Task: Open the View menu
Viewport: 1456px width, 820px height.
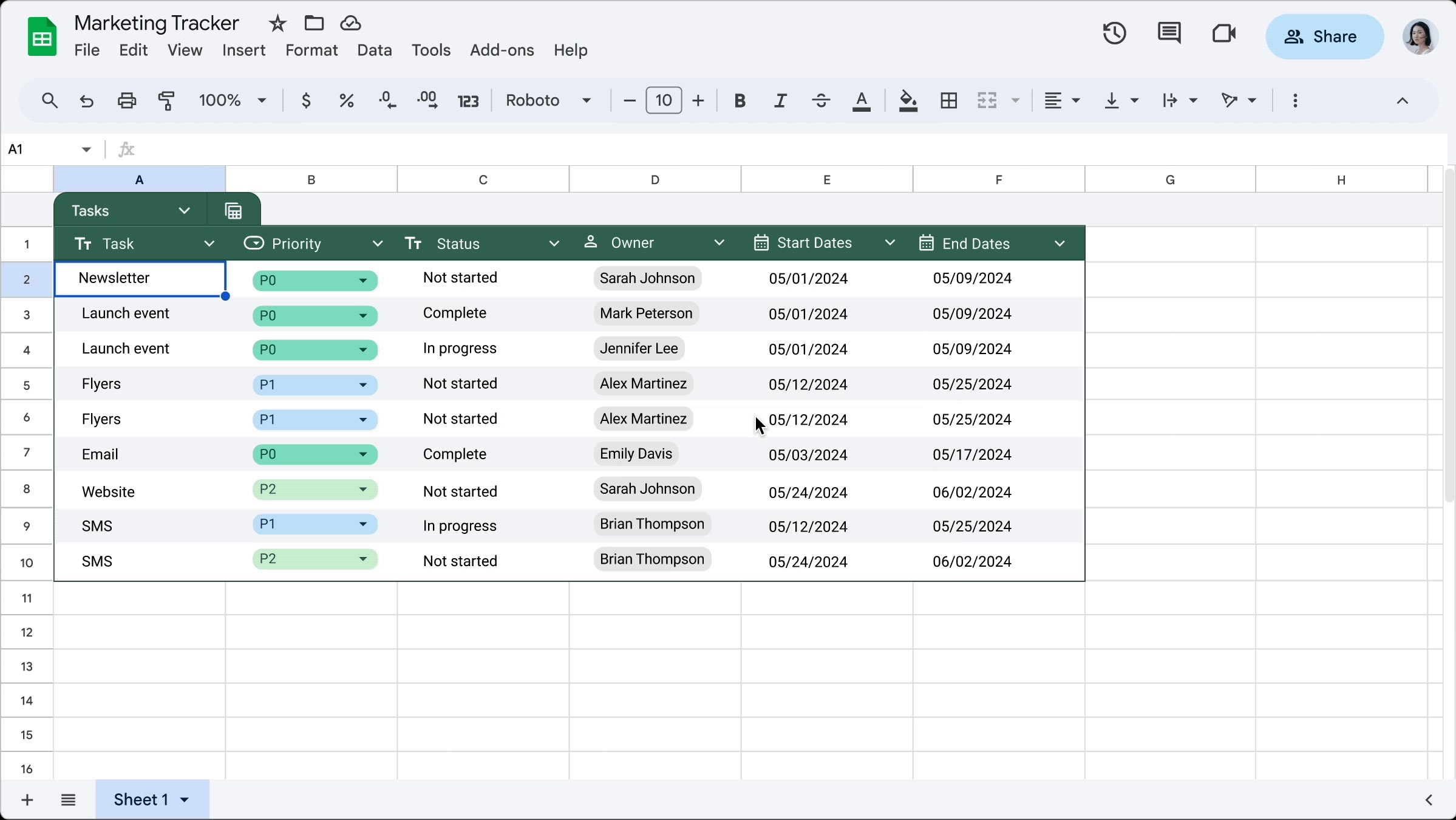Action: [x=185, y=50]
